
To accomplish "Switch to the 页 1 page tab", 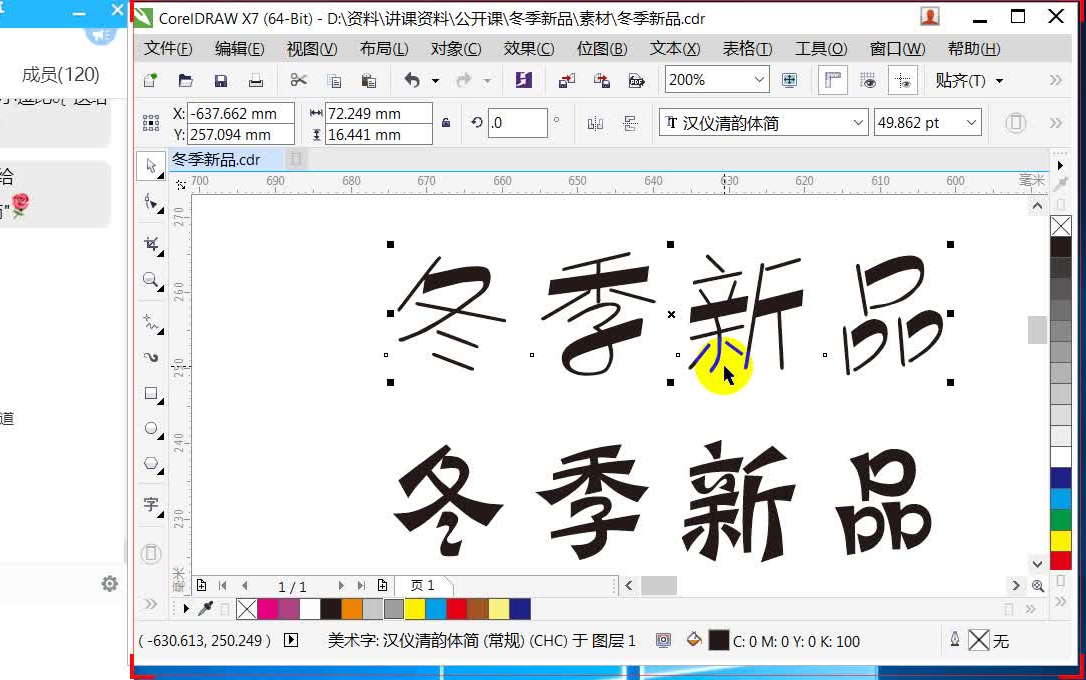I will (x=424, y=586).
